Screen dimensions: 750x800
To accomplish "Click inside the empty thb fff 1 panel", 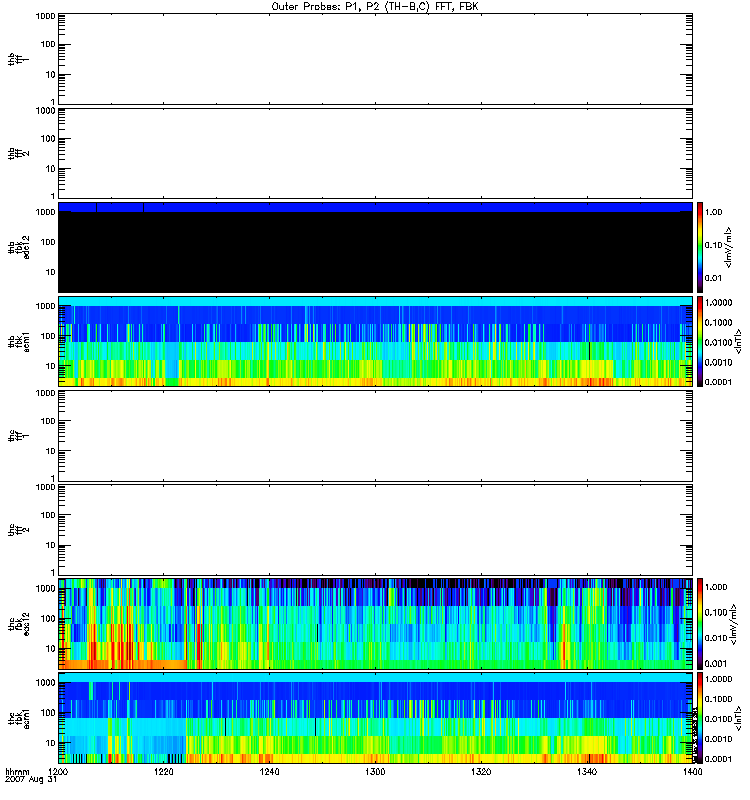I will (375, 57).
